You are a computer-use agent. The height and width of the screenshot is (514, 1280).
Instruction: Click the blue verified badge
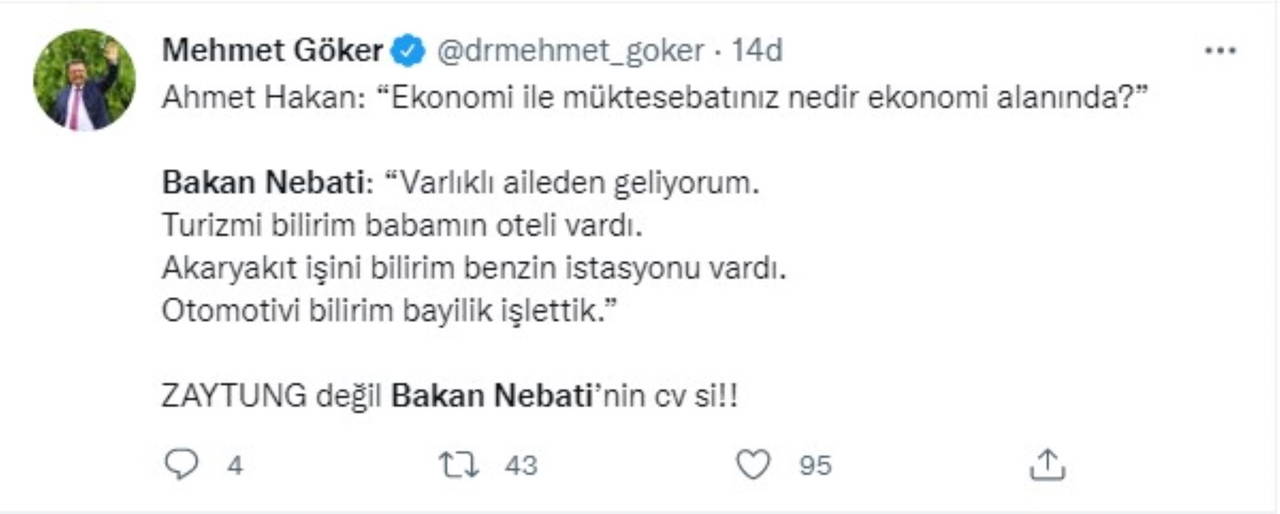pos(410,50)
